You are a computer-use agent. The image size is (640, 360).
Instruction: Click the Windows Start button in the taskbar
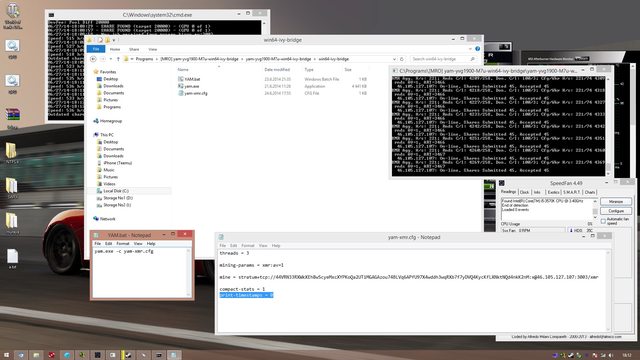tap(6, 355)
